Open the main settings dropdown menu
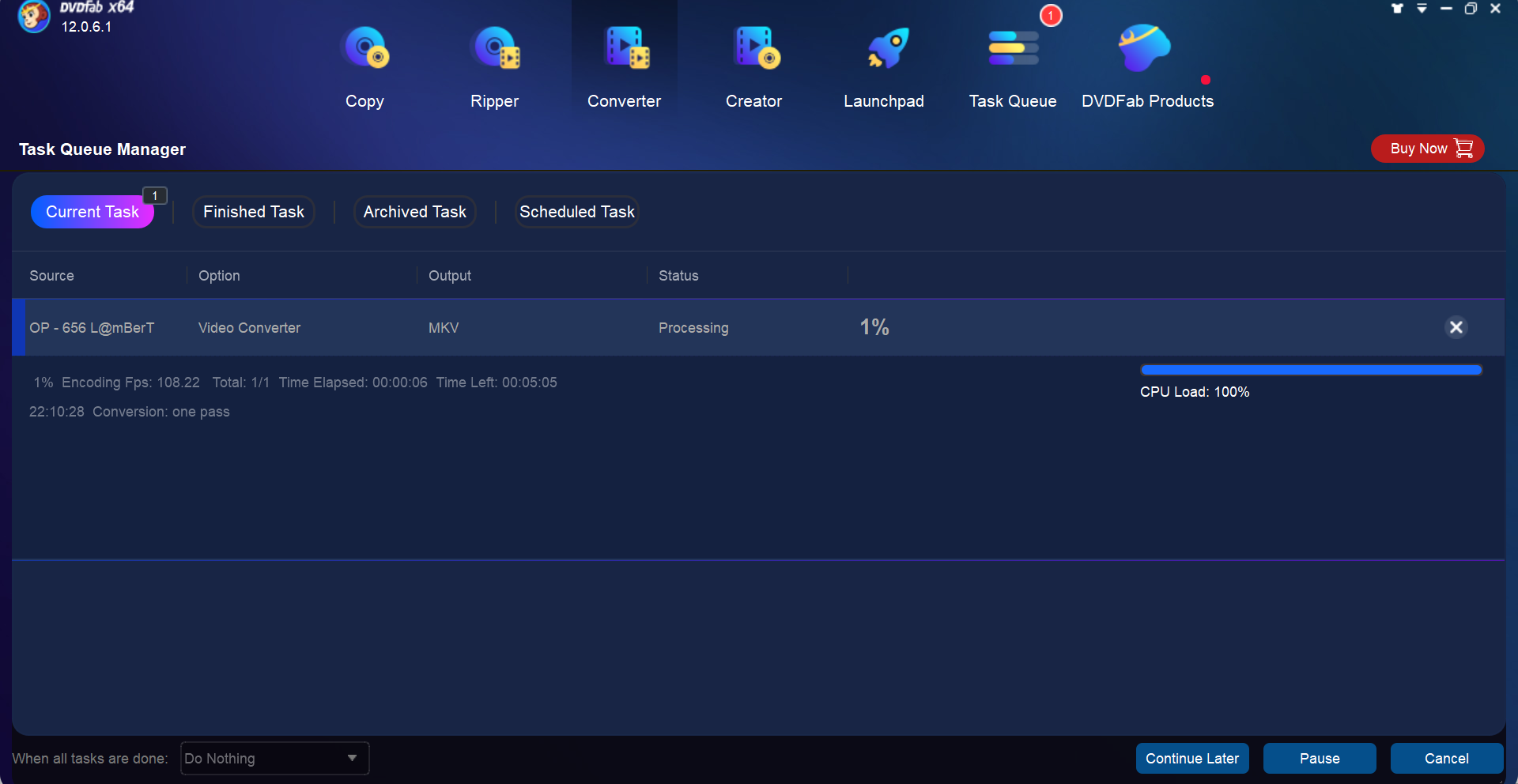 click(x=1422, y=9)
